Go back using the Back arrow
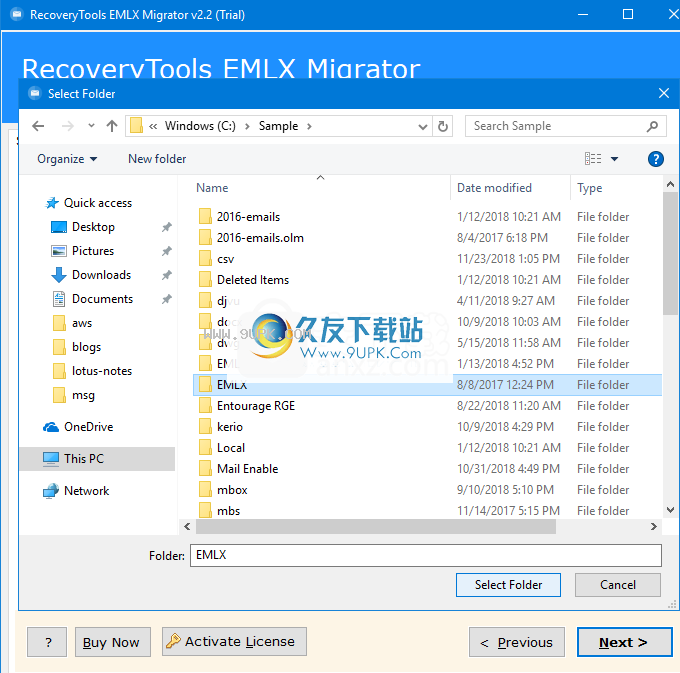Screen dimensions: 680x673 coord(38,126)
